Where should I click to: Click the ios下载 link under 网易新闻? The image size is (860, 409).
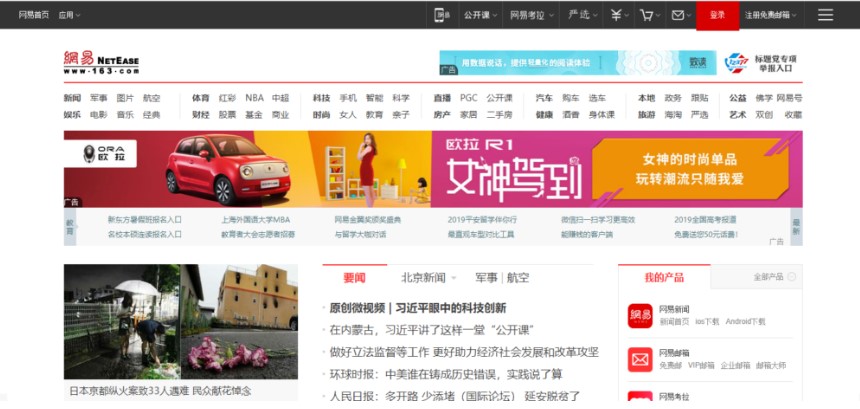tap(707, 322)
